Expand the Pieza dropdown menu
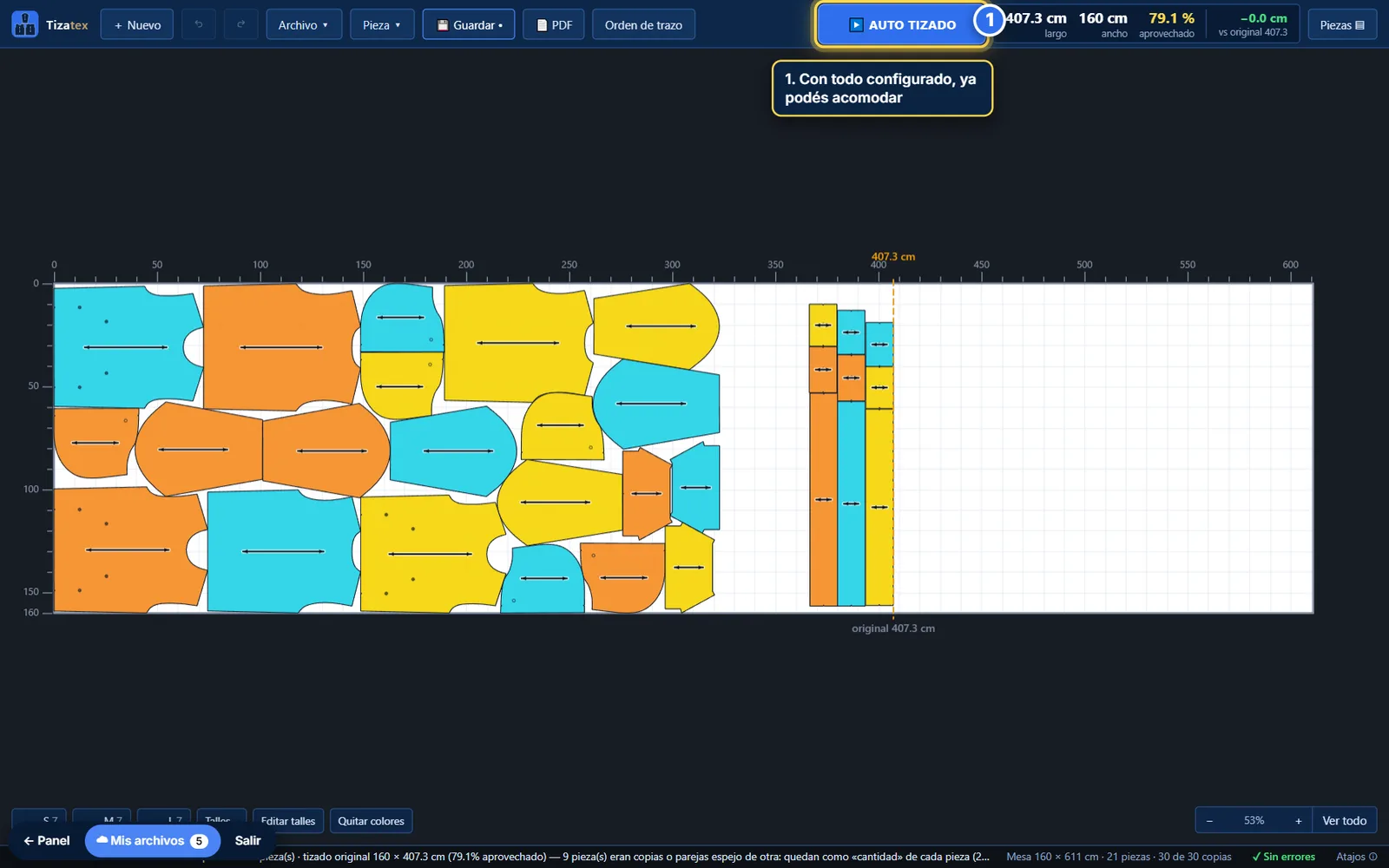The width and height of the screenshot is (1389, 868). click(x=382, y=25)
